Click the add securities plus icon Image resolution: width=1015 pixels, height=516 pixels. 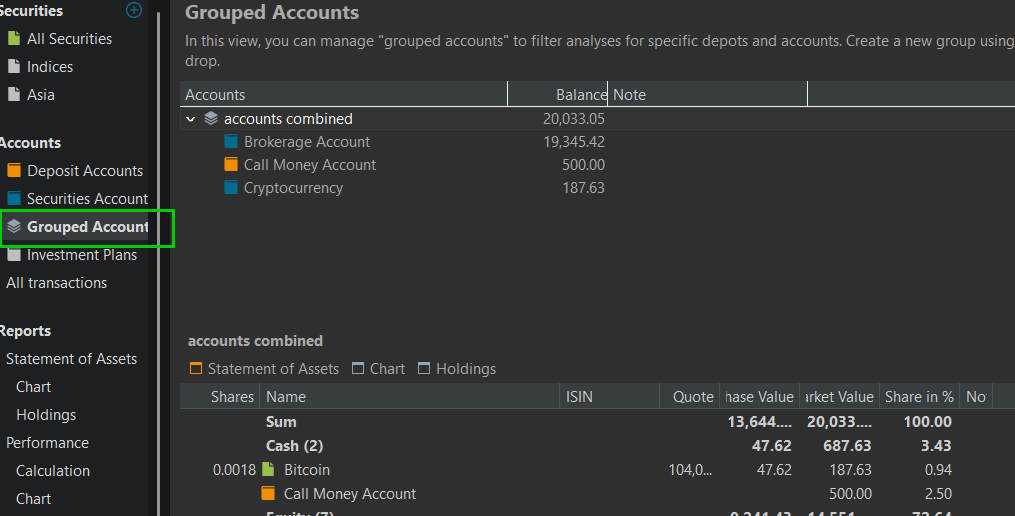(134, 10)
